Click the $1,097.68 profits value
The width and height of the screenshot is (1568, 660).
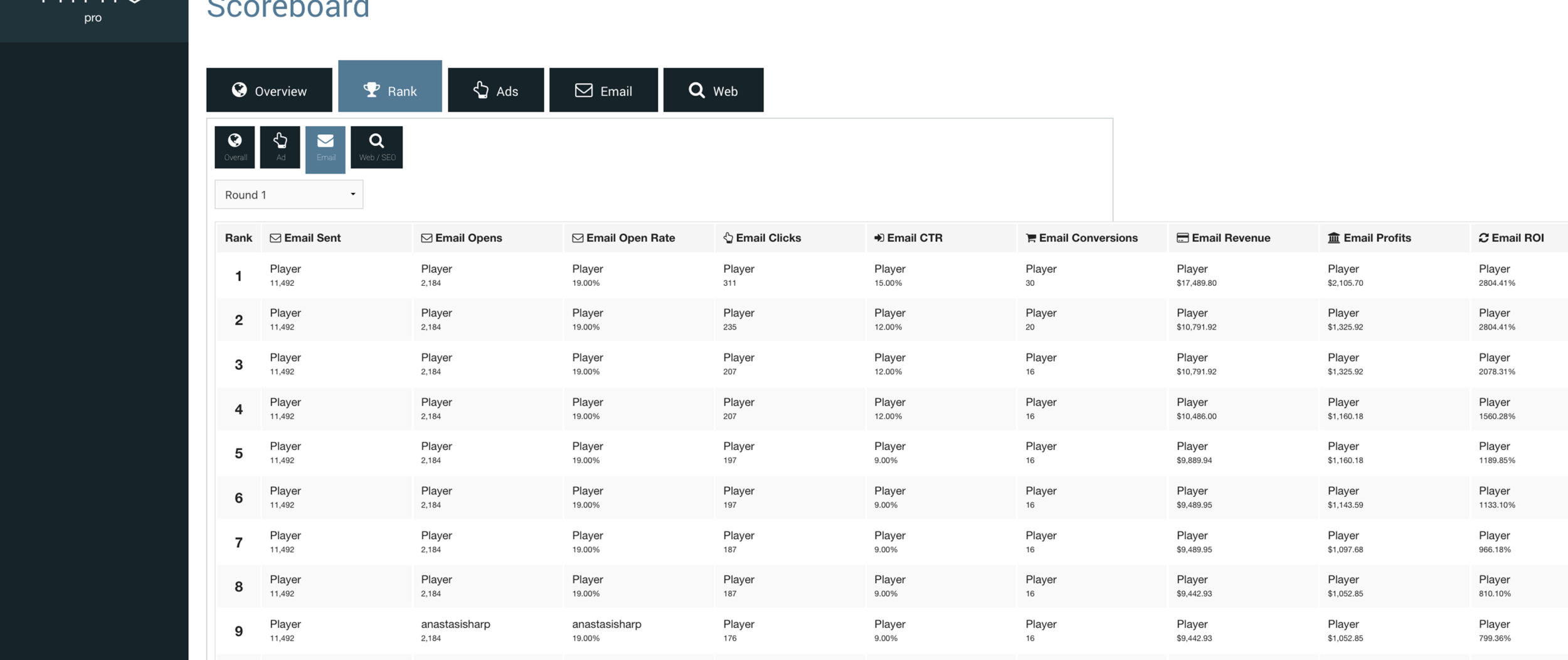[1345, 550]
